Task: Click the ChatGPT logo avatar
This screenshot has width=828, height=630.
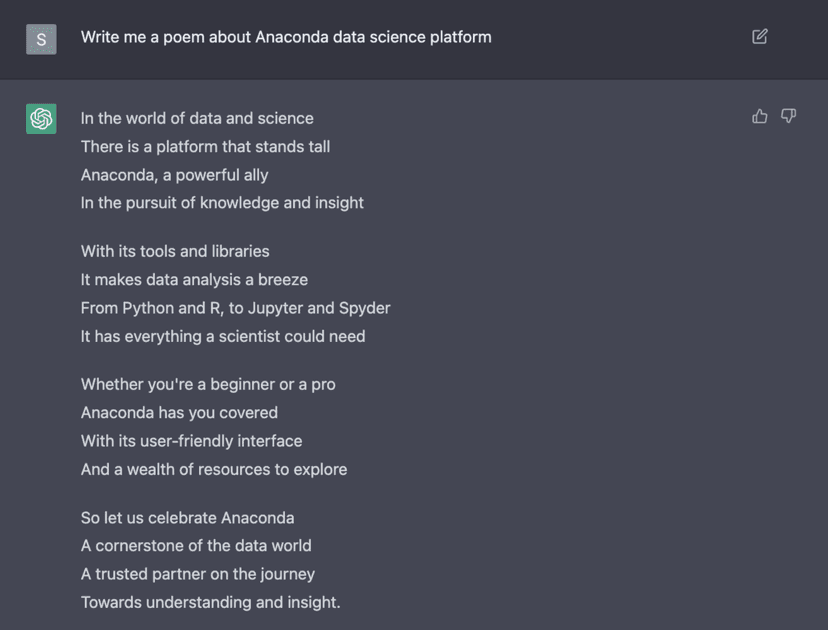Action: coord(41,119)
